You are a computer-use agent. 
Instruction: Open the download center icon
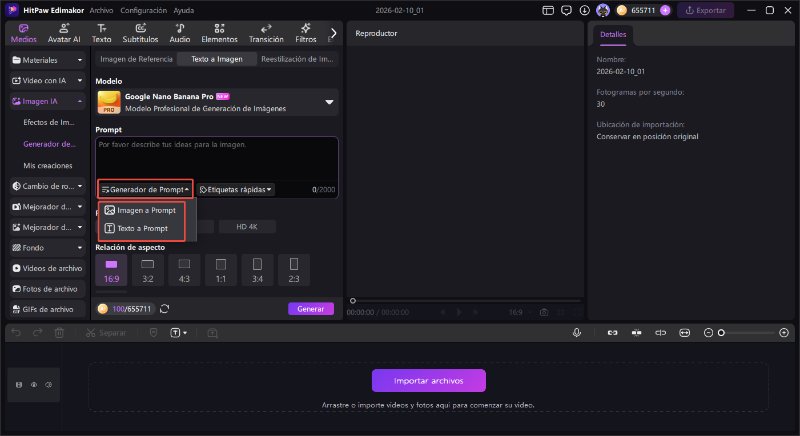pos(585,10)
